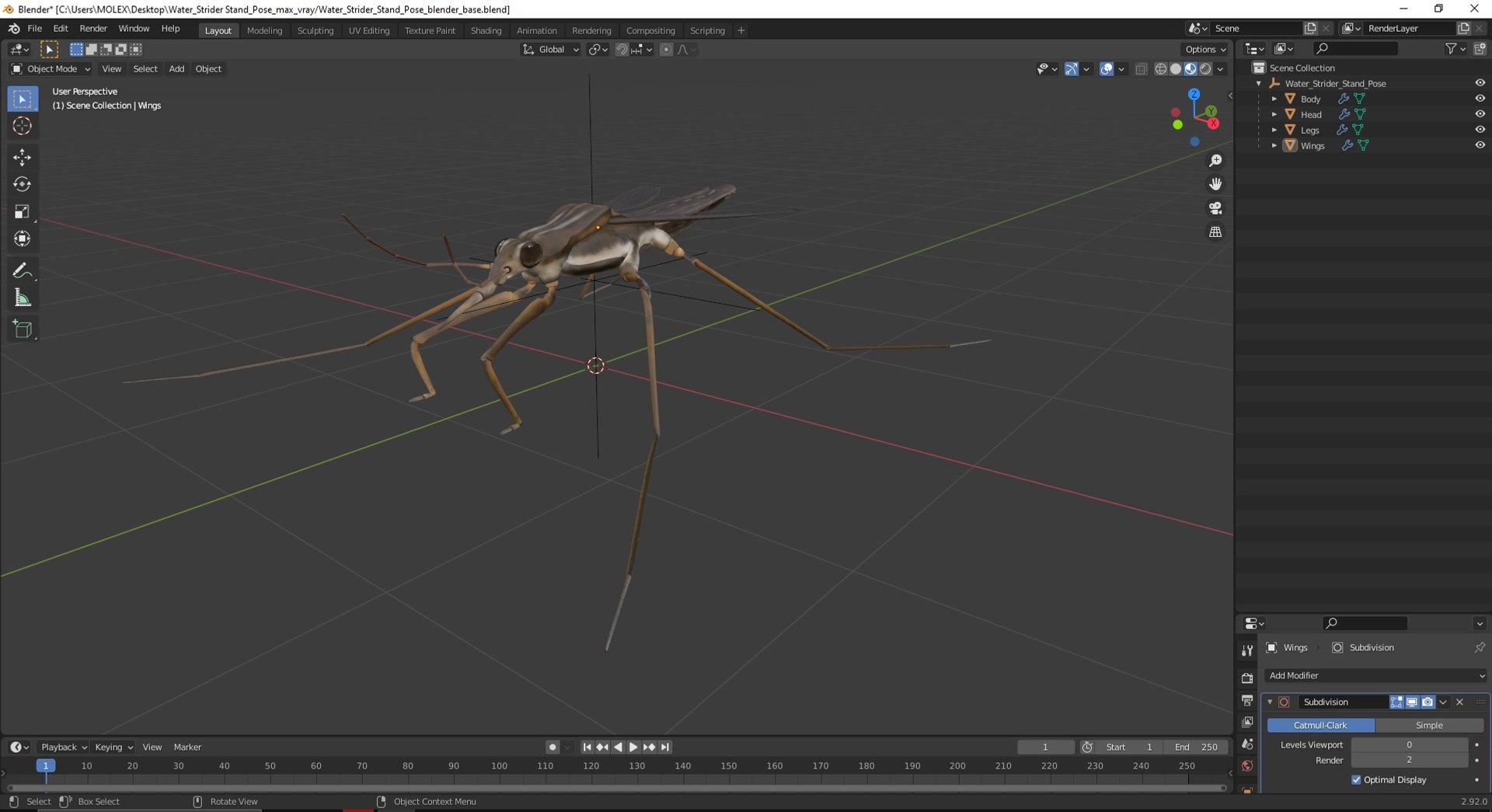
Task: Adjust the Levels Viewport value field
Action: tap(1409, 744)
